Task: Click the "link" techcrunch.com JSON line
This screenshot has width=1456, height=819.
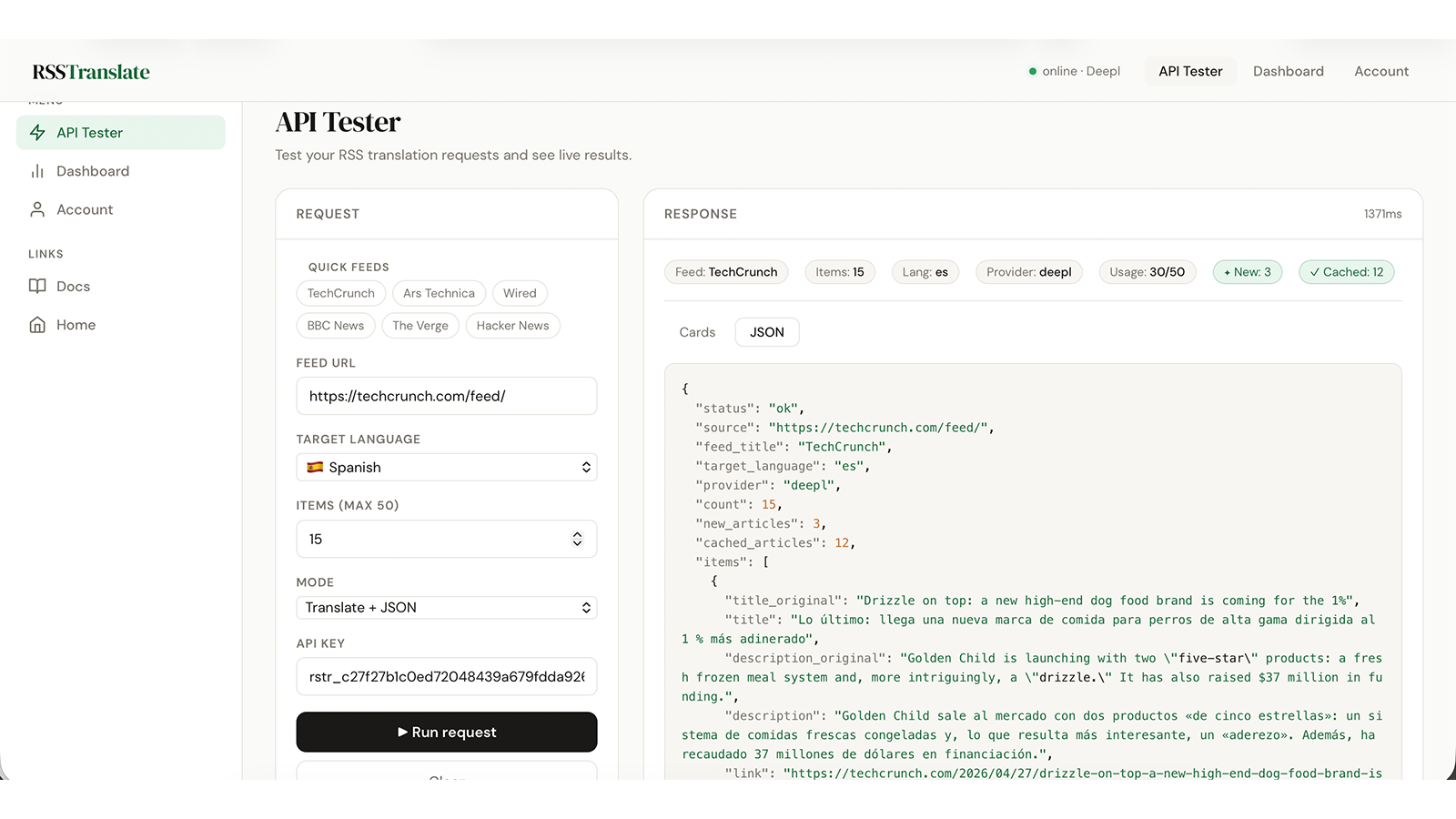Action: pyautogui.click(x=1053, y=773)
